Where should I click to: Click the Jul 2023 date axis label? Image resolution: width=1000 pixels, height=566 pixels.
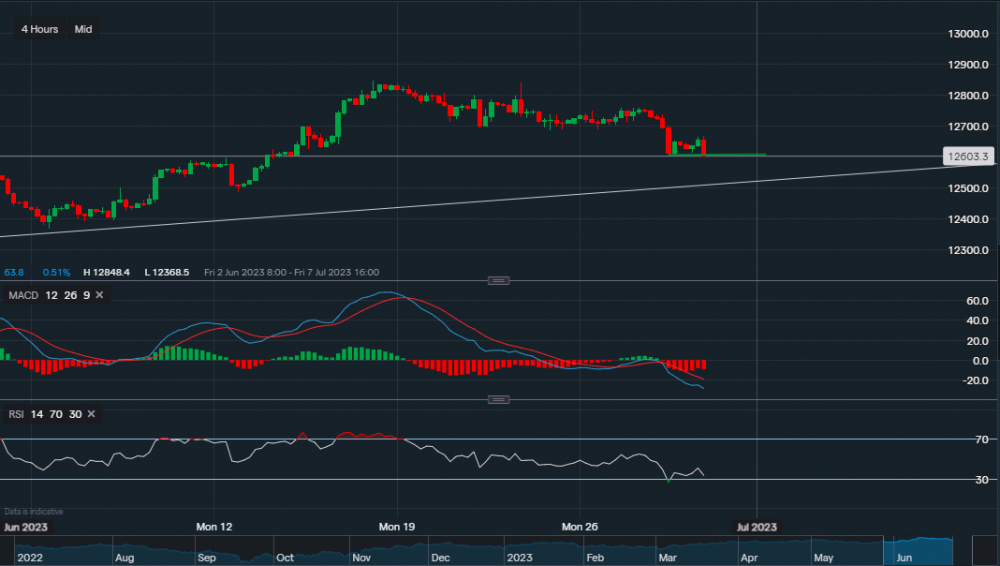tap(756, 526)
